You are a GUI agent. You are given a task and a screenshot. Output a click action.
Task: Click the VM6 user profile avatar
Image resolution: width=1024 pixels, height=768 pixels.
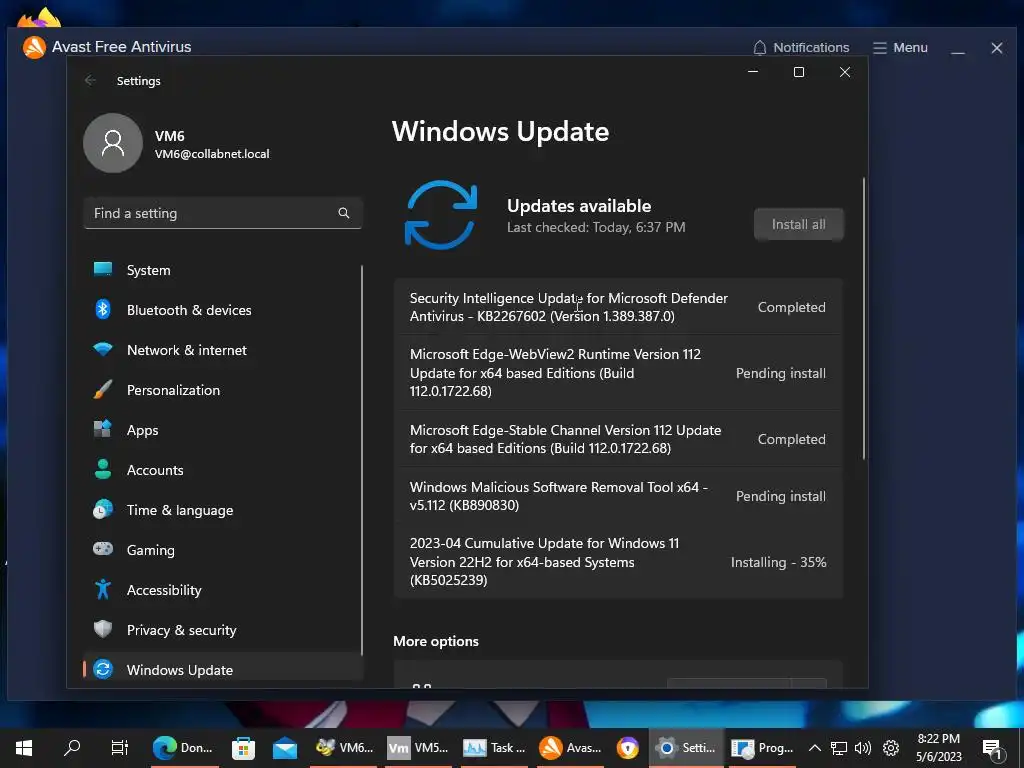pos(113,143)
